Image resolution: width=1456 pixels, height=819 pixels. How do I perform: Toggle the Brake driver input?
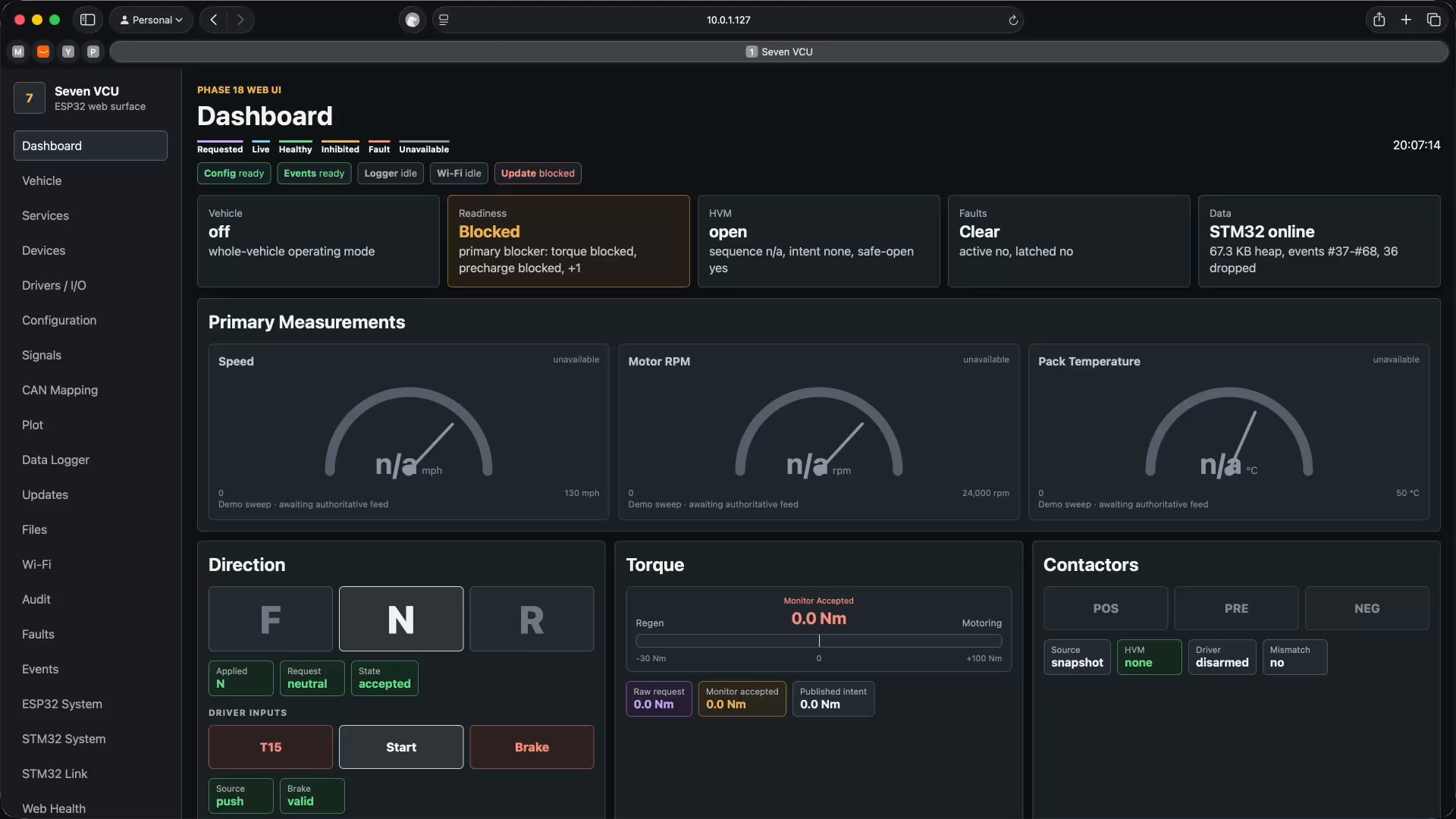point(532,747)
